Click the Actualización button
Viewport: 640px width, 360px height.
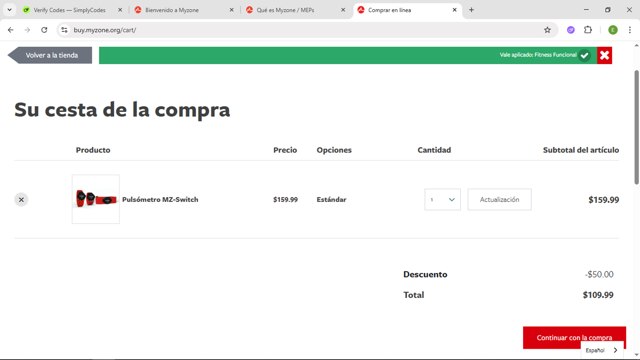tap(499, 200)
